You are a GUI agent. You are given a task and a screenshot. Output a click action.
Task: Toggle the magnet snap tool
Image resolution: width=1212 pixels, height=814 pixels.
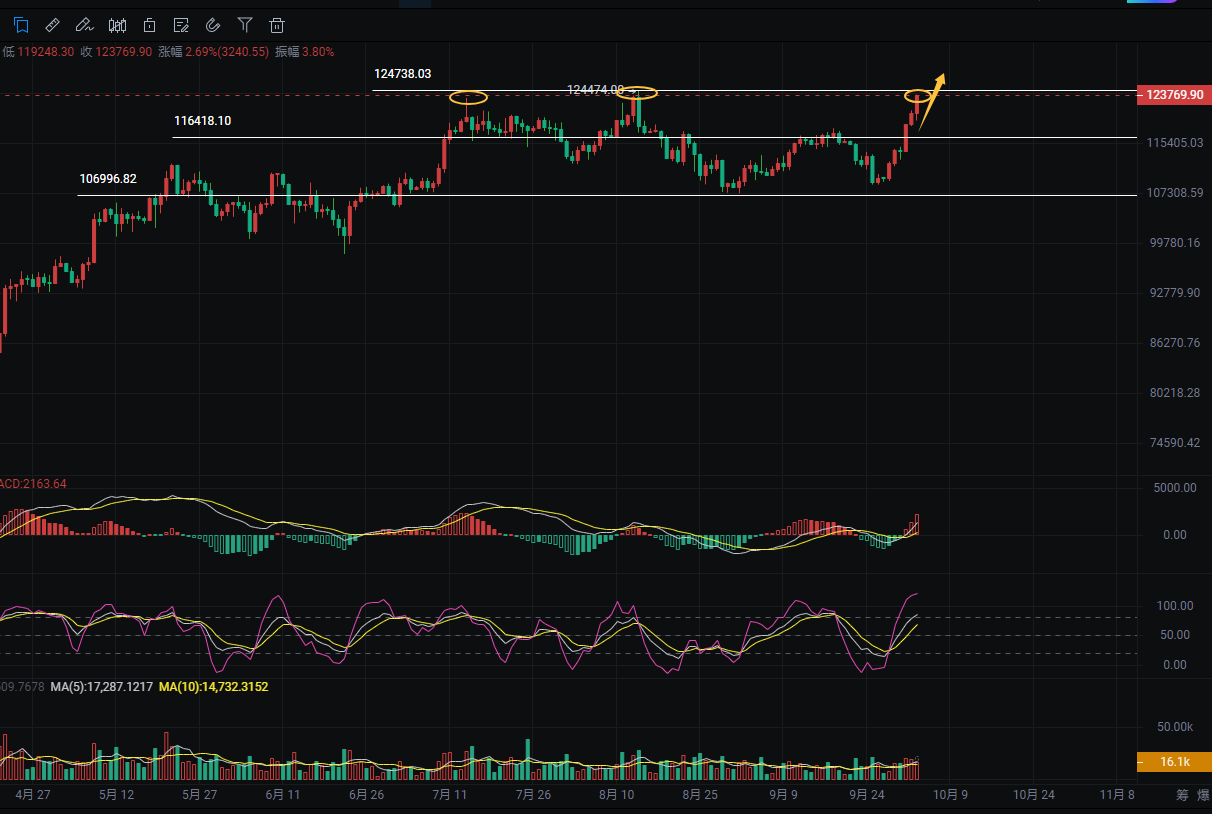pos(213,25)
